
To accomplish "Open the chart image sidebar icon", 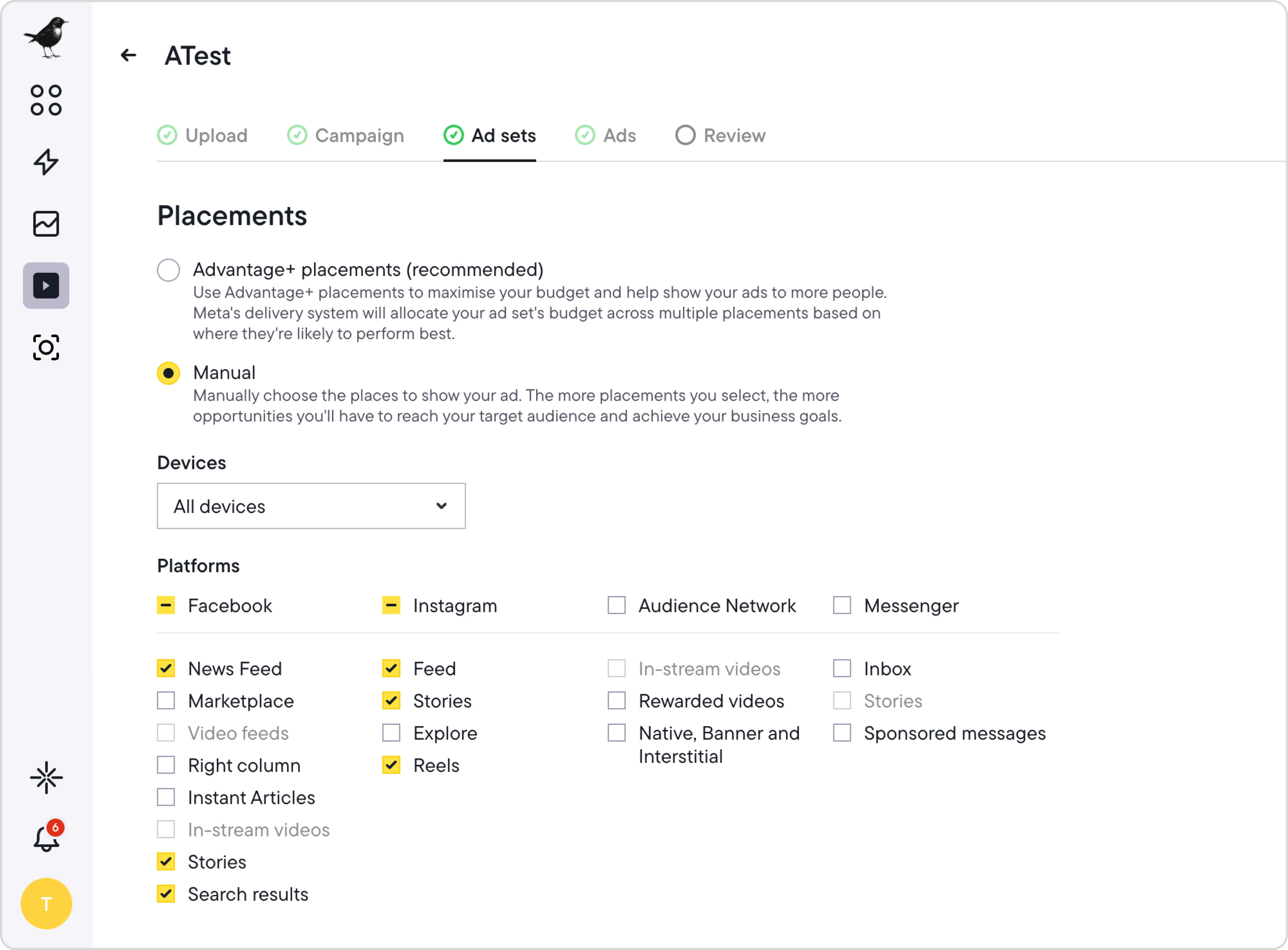I will (x=46, y=224).
